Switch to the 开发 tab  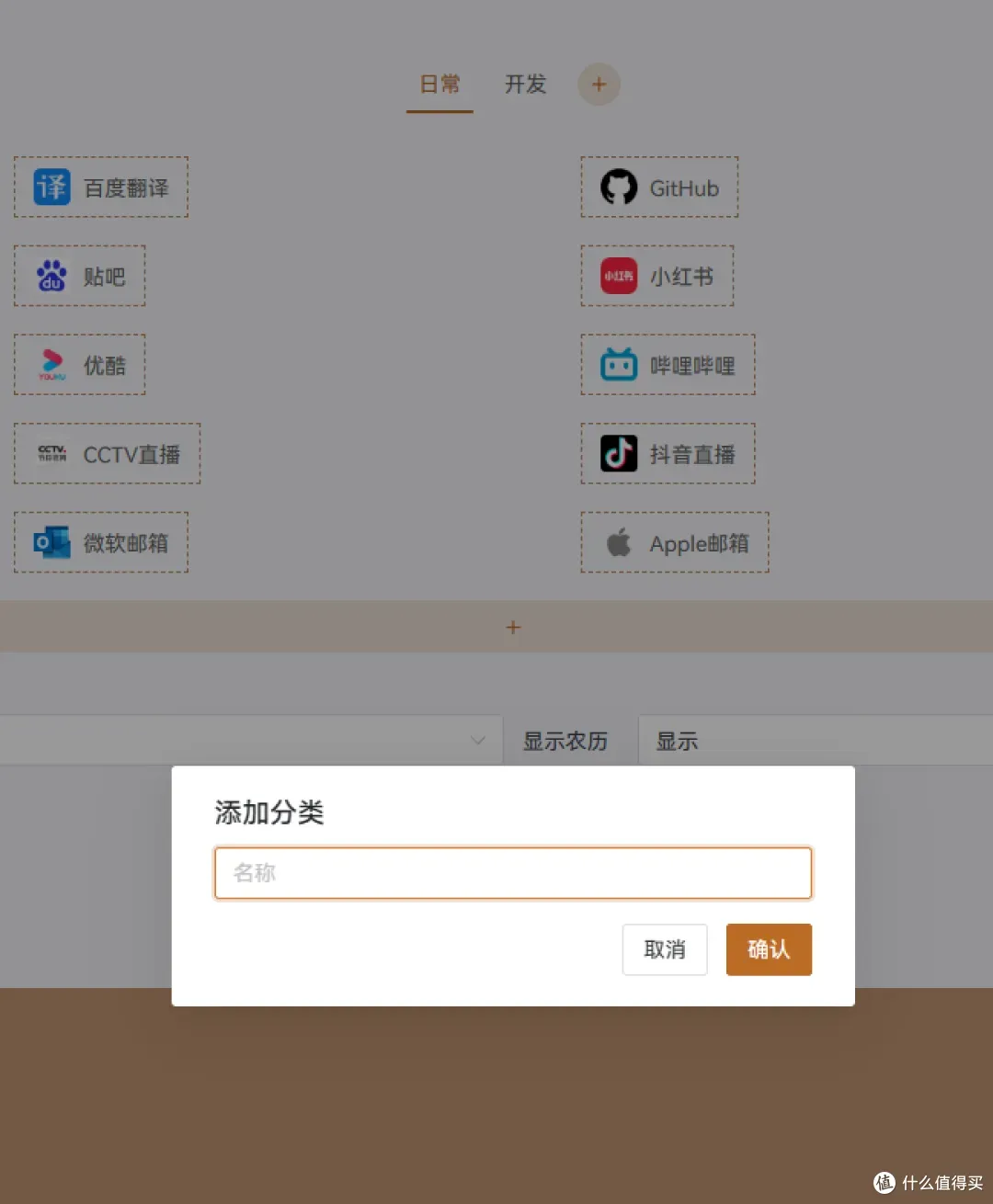[525, 85]
